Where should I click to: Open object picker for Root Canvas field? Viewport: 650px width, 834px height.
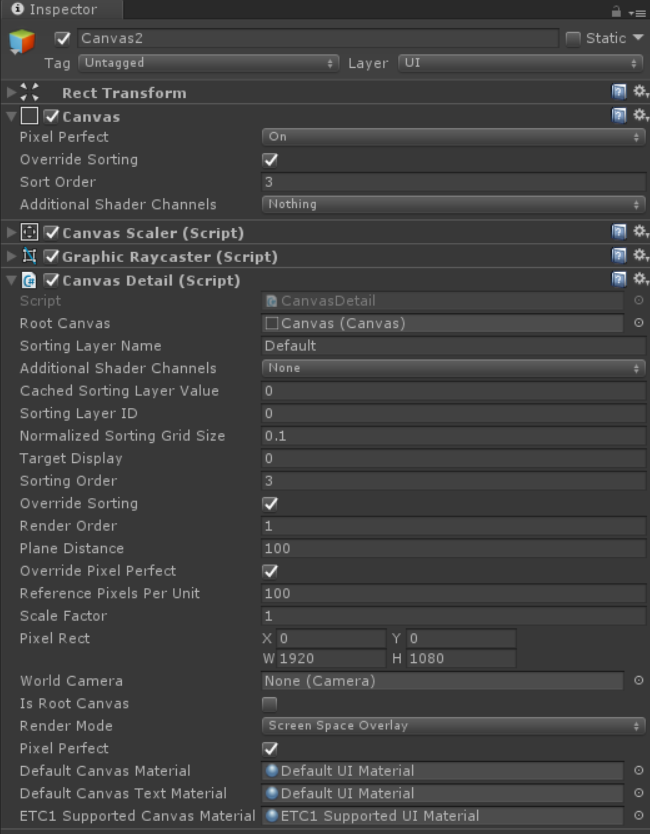638,323
